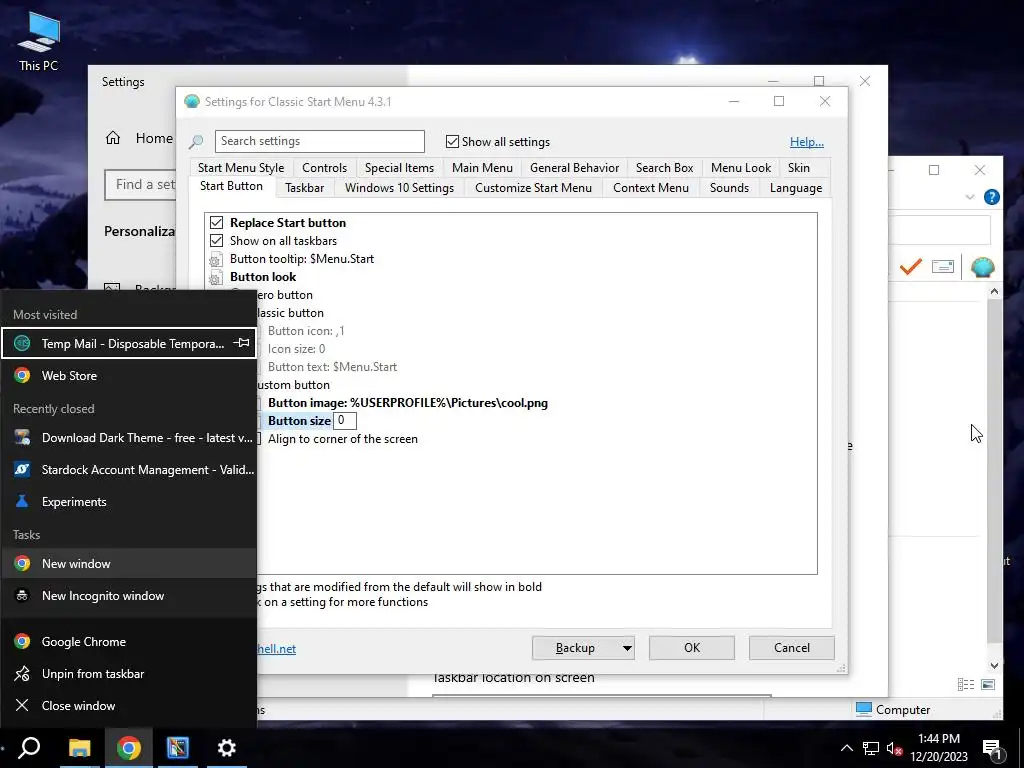Click the search magnifier in Classic Start settings
The image size is (1024, 768).
[x=195, y=142]
